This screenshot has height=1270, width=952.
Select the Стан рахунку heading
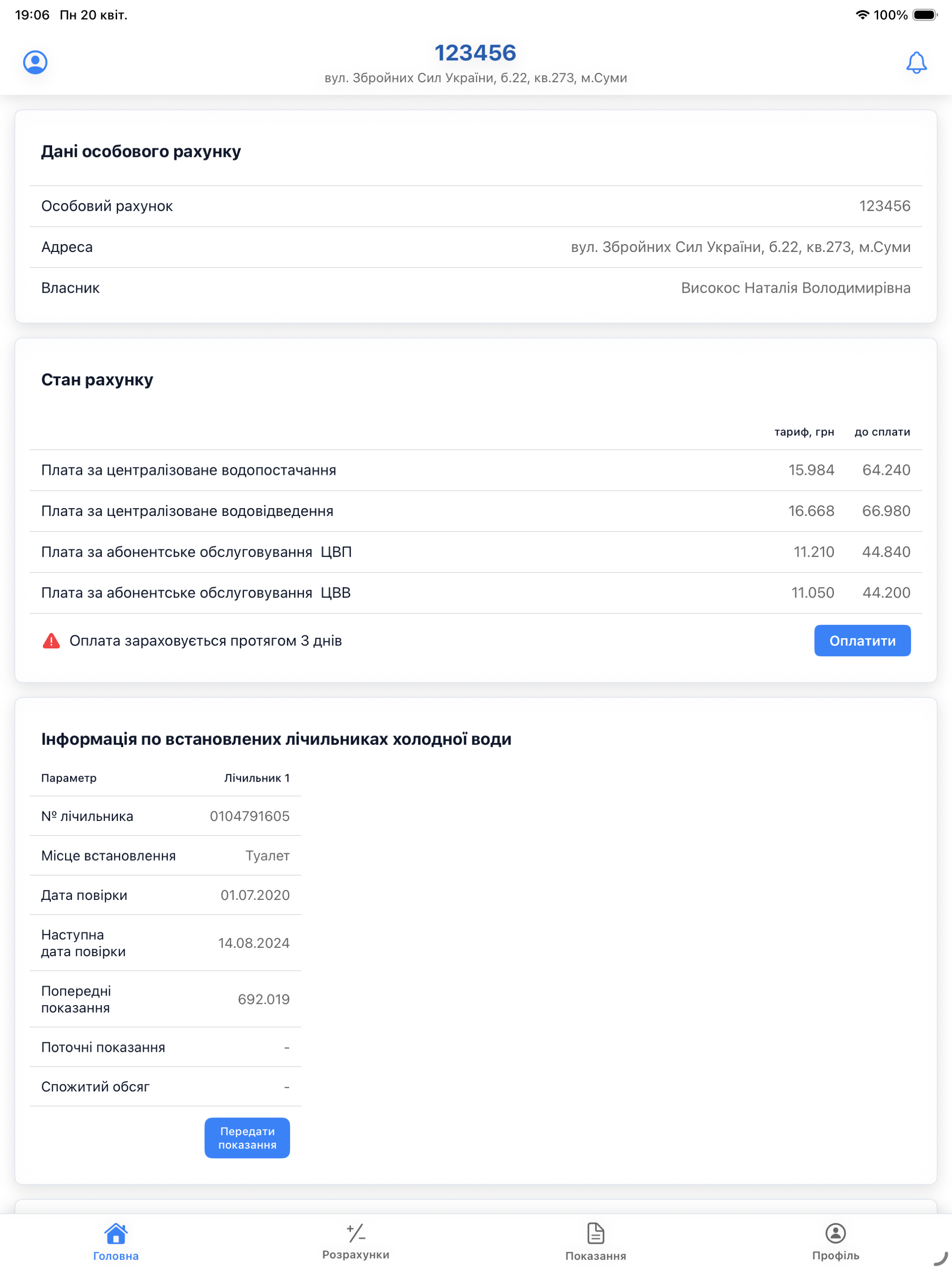point(97,379)
